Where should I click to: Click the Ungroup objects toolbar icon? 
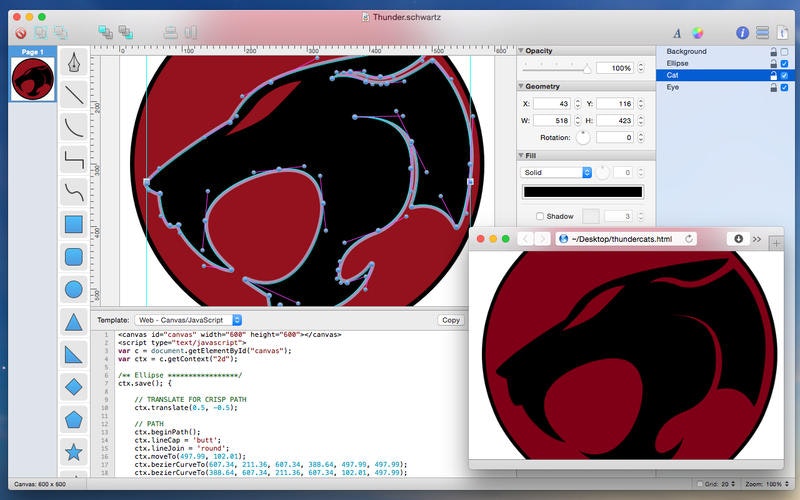(61, 33)
